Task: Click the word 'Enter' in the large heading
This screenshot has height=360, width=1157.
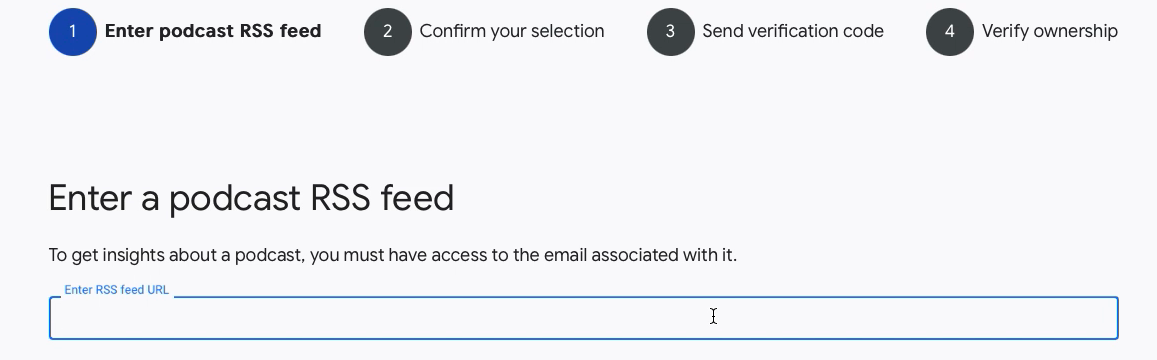Action: click(90, 198)
